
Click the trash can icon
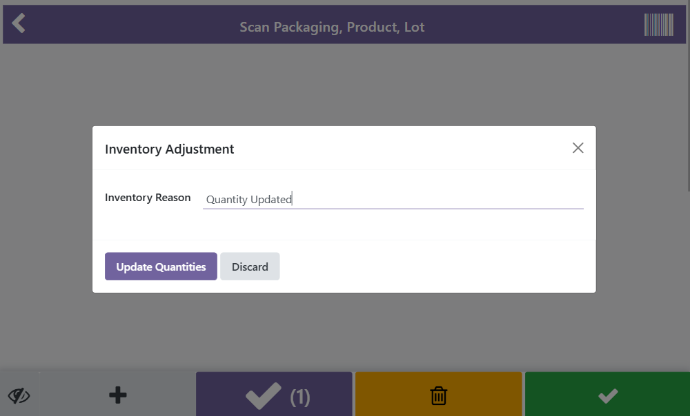click(438, 396)
